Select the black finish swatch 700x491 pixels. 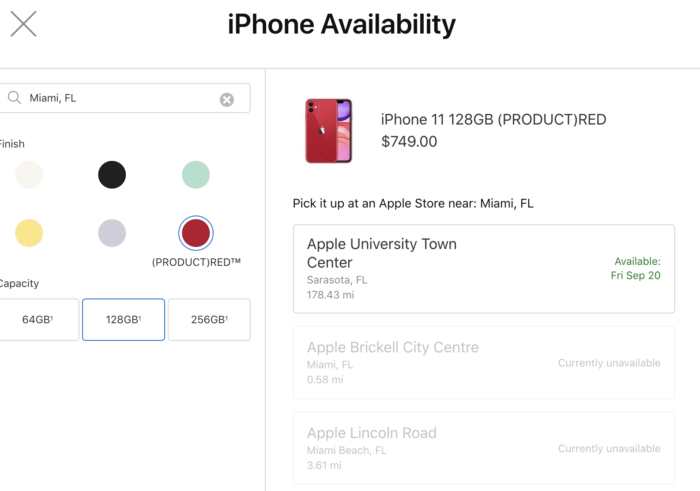(112, 175)
